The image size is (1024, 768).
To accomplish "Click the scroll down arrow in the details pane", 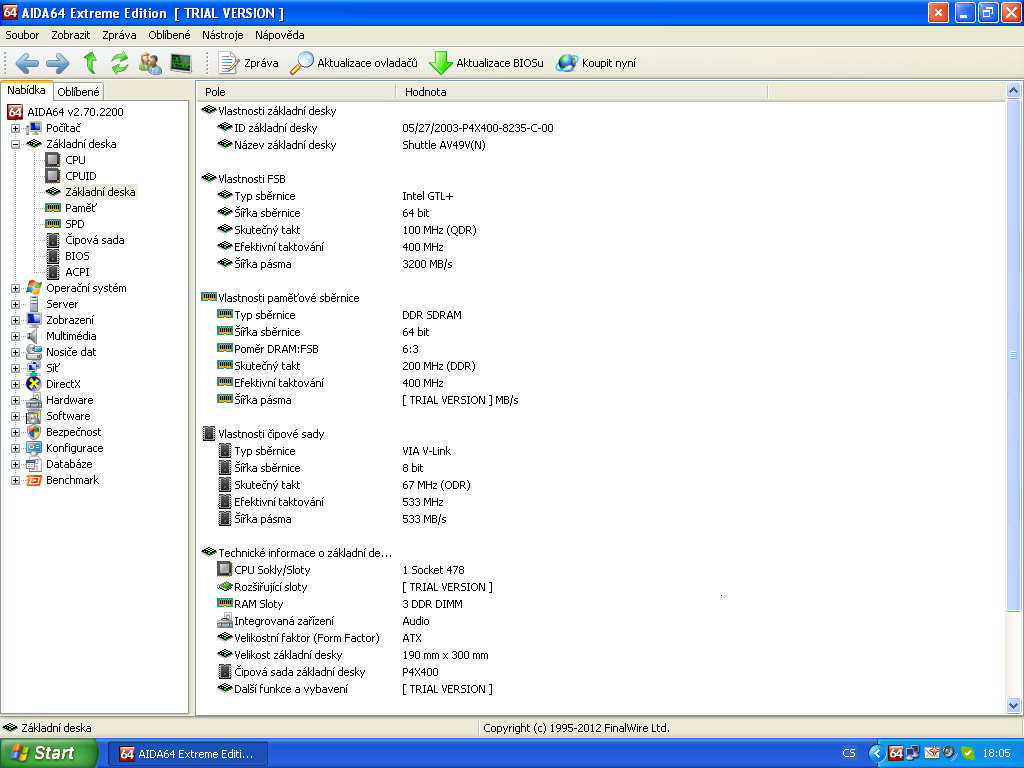I will click(x=1014, y=705).
